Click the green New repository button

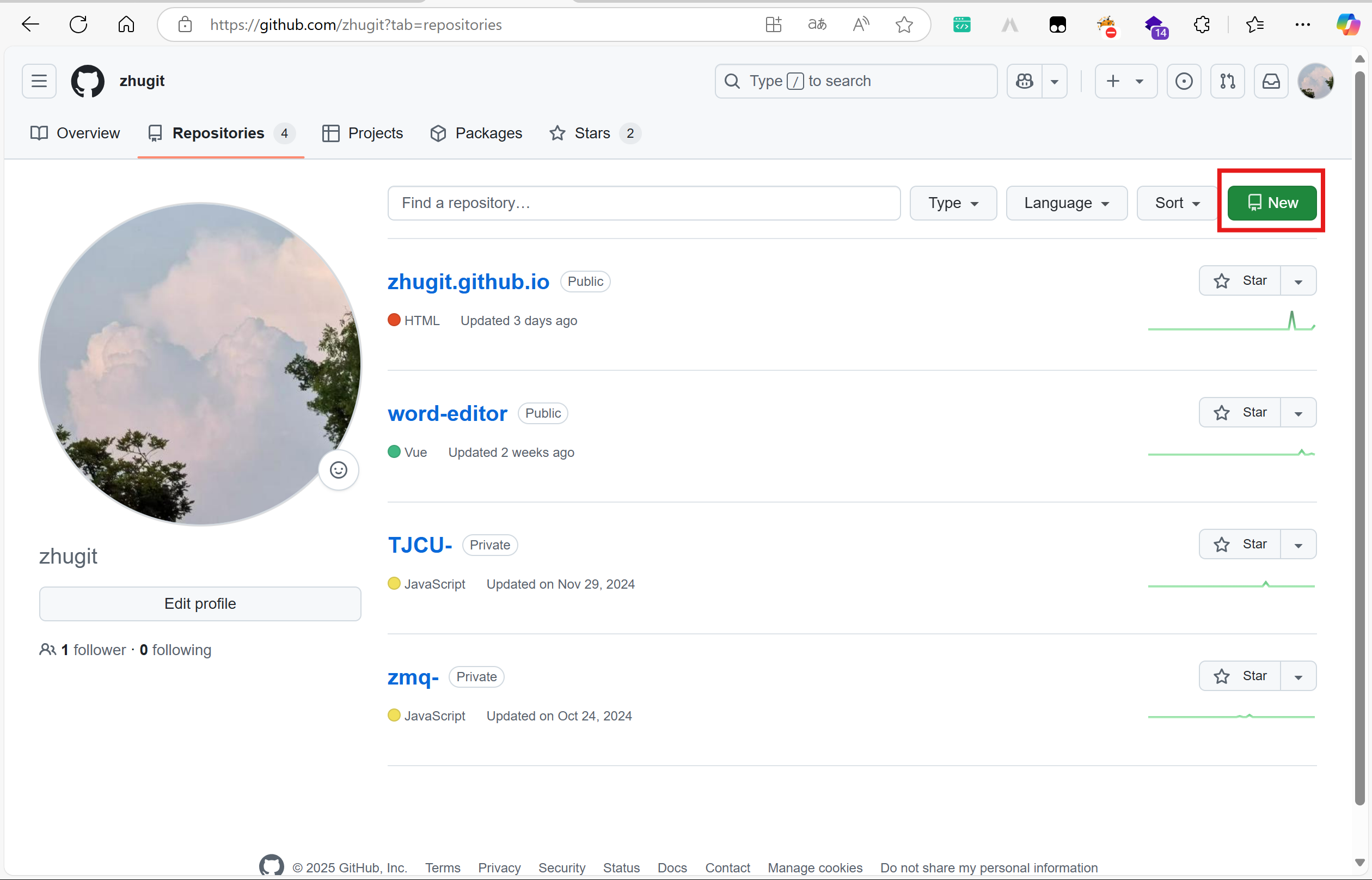click(1272, 203)
